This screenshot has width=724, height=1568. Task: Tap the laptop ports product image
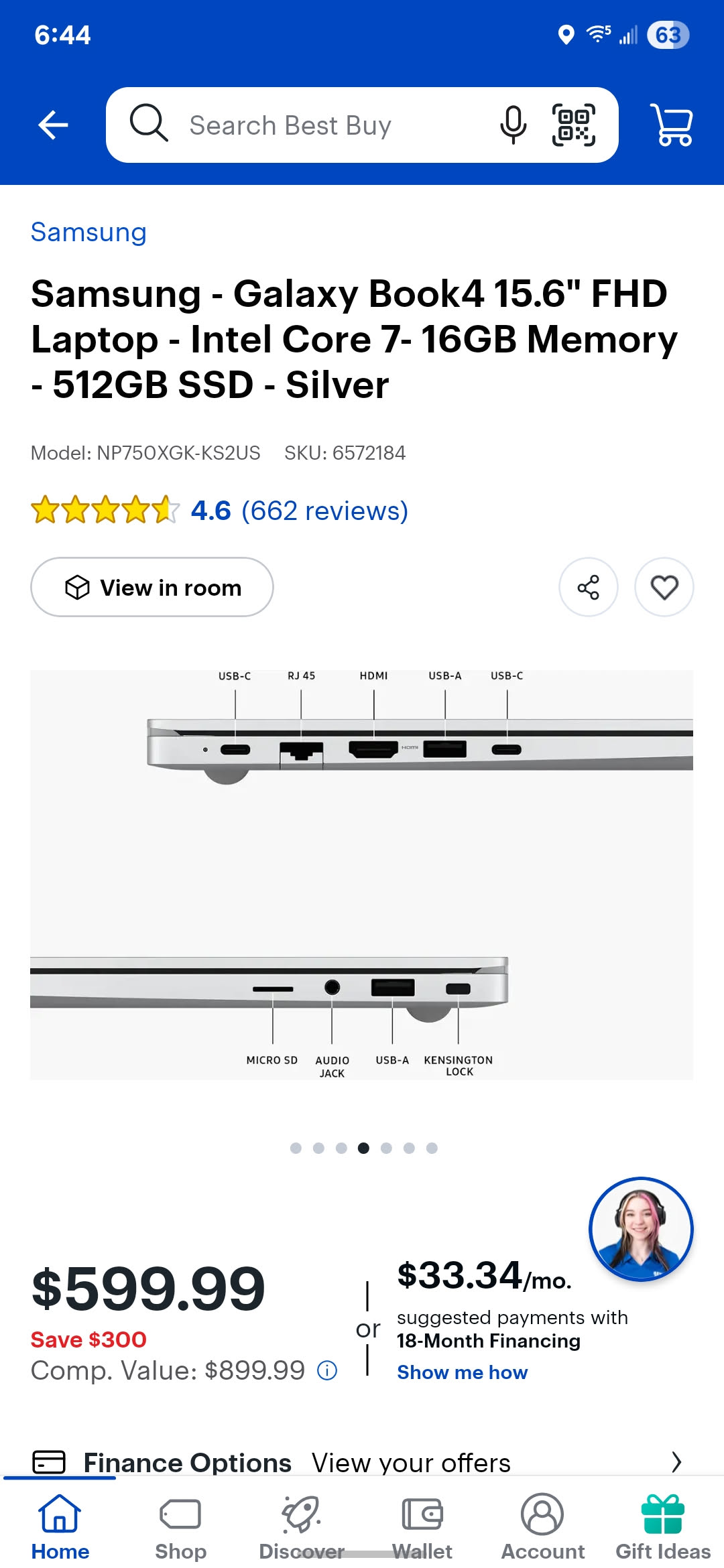click(x=362, y=874)
